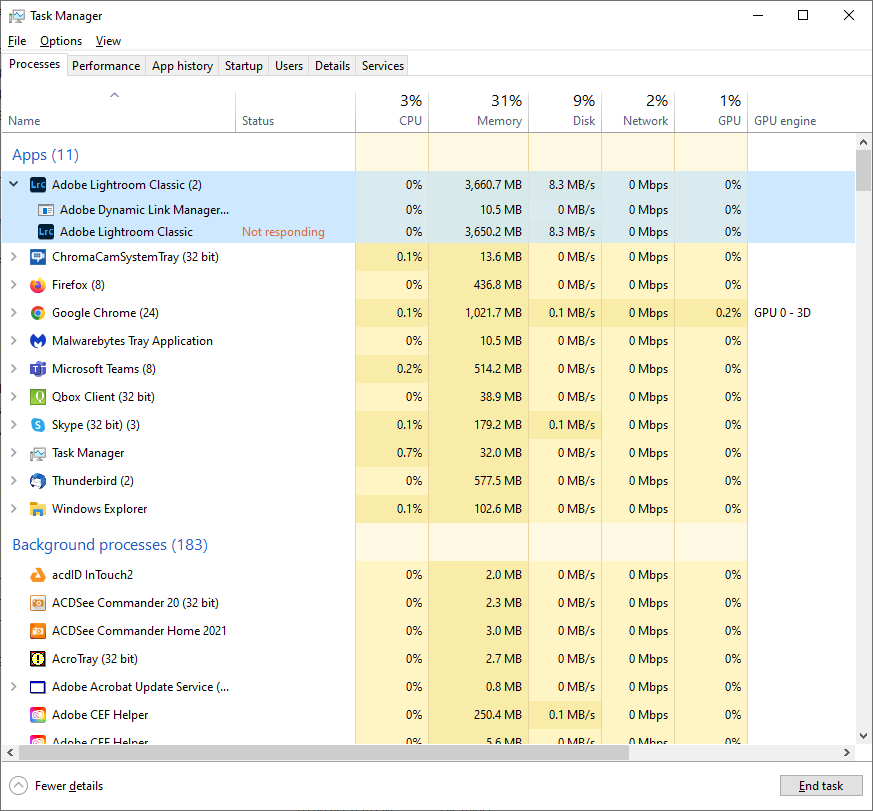Sort by the Status column header
873x811 pixels.
tap(296, 111)
